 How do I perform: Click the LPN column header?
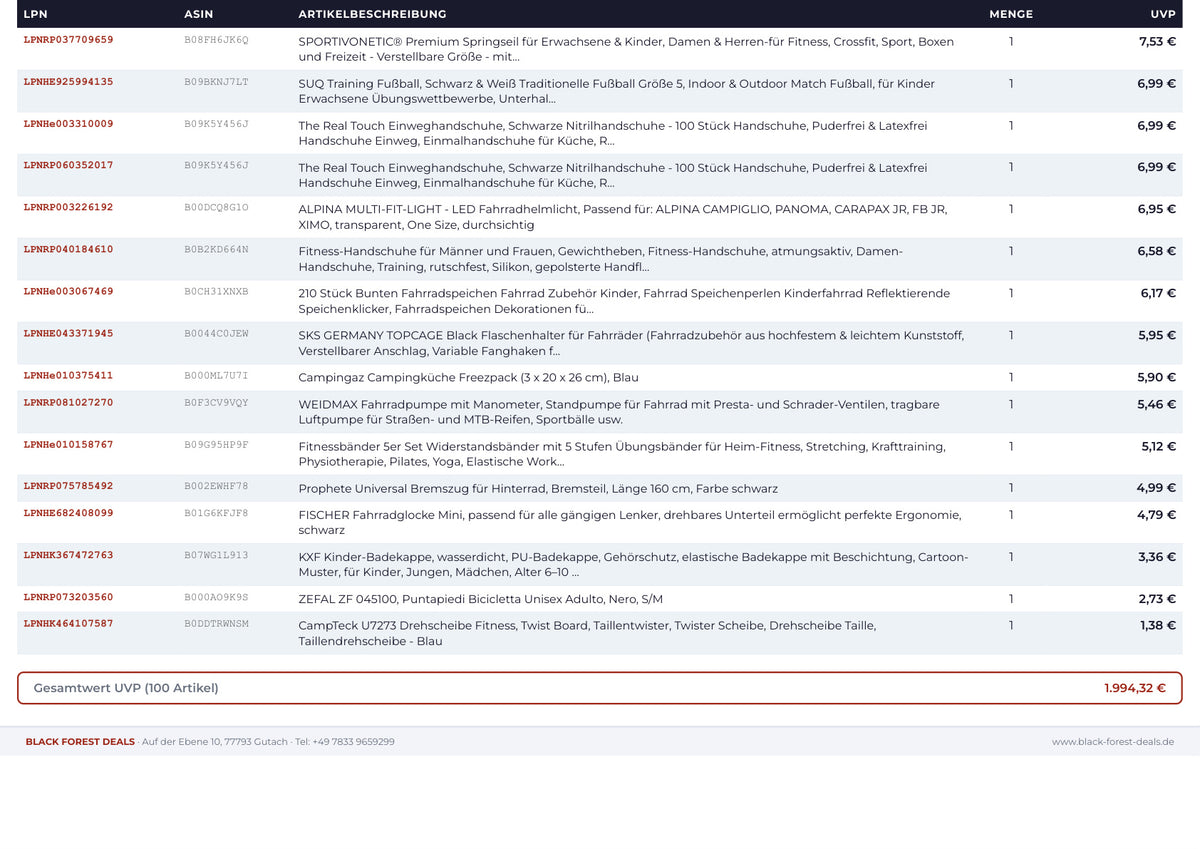pos(36,14)
